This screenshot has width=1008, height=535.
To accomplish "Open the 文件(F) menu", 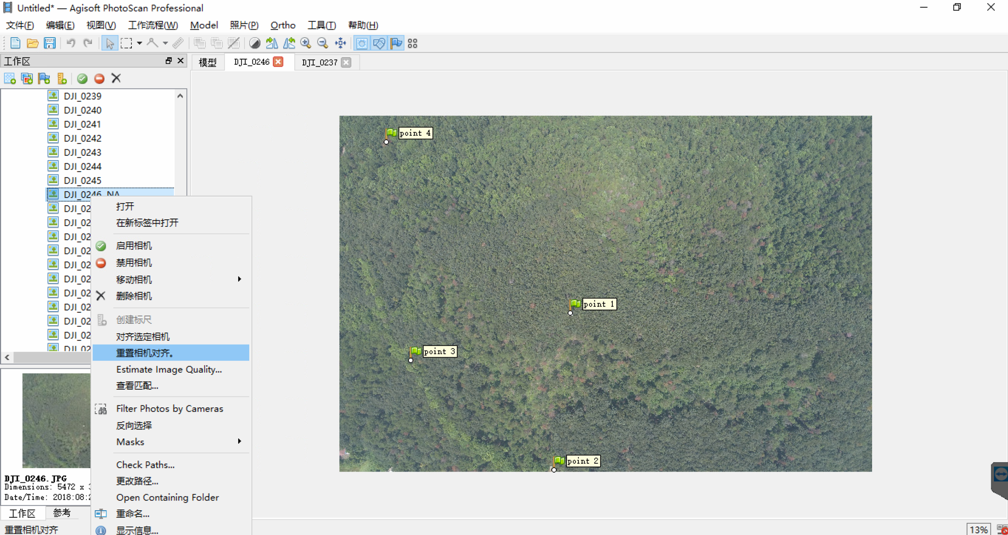I will pyautogui.click(x=20, y=25).
